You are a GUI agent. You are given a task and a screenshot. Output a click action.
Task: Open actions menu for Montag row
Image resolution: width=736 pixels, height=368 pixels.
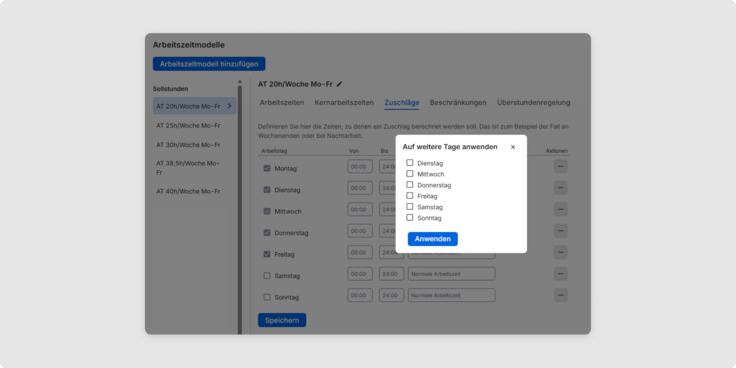560,166
